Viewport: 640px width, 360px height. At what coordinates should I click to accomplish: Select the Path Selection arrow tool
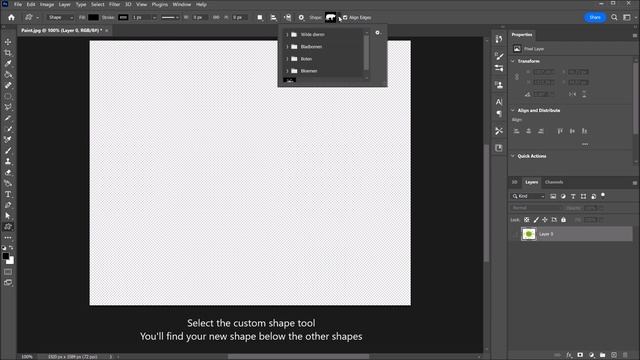click(8, 216)
